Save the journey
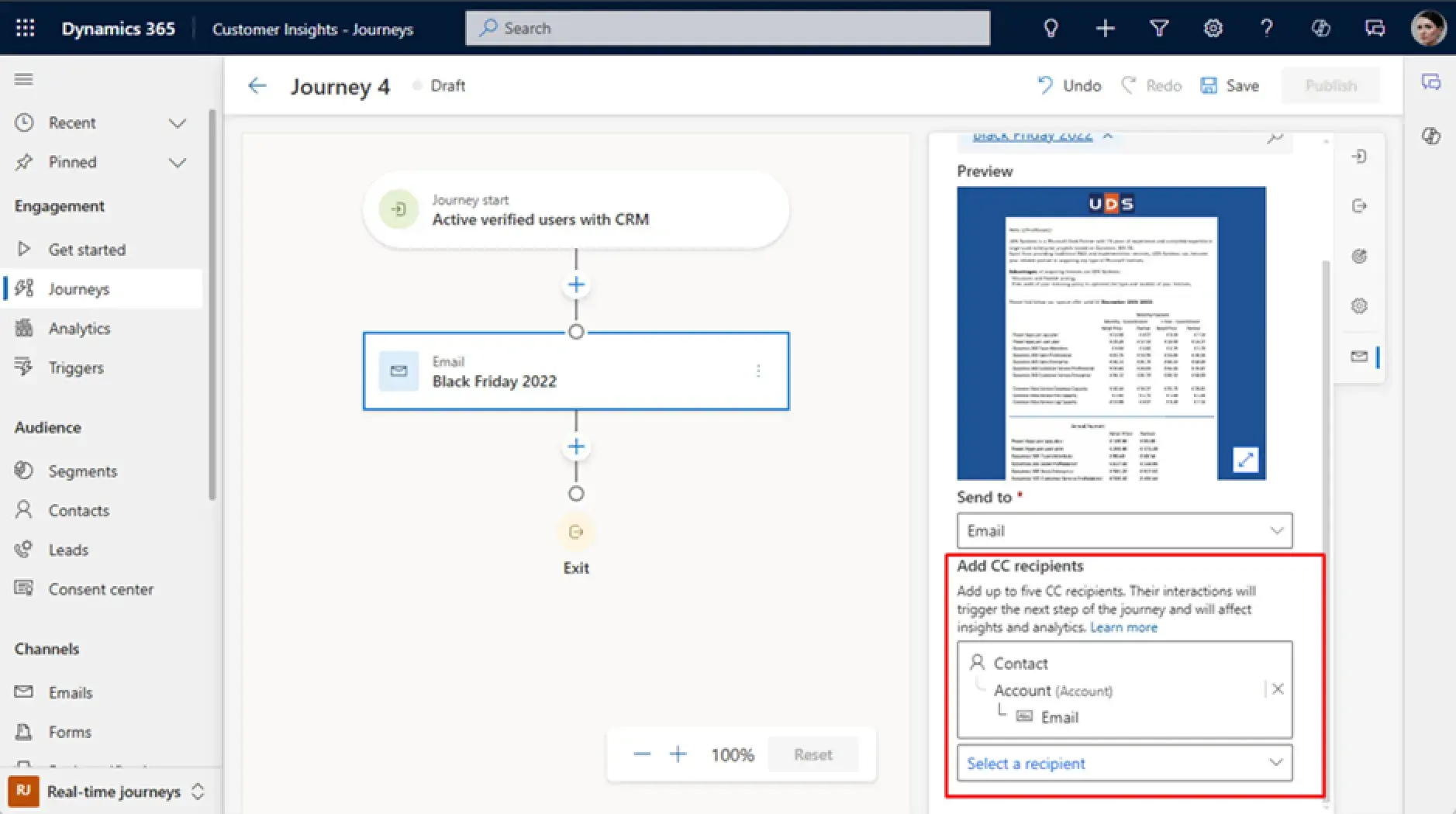The width and height of the screenshot is (1456, 814). point(1230,85)
